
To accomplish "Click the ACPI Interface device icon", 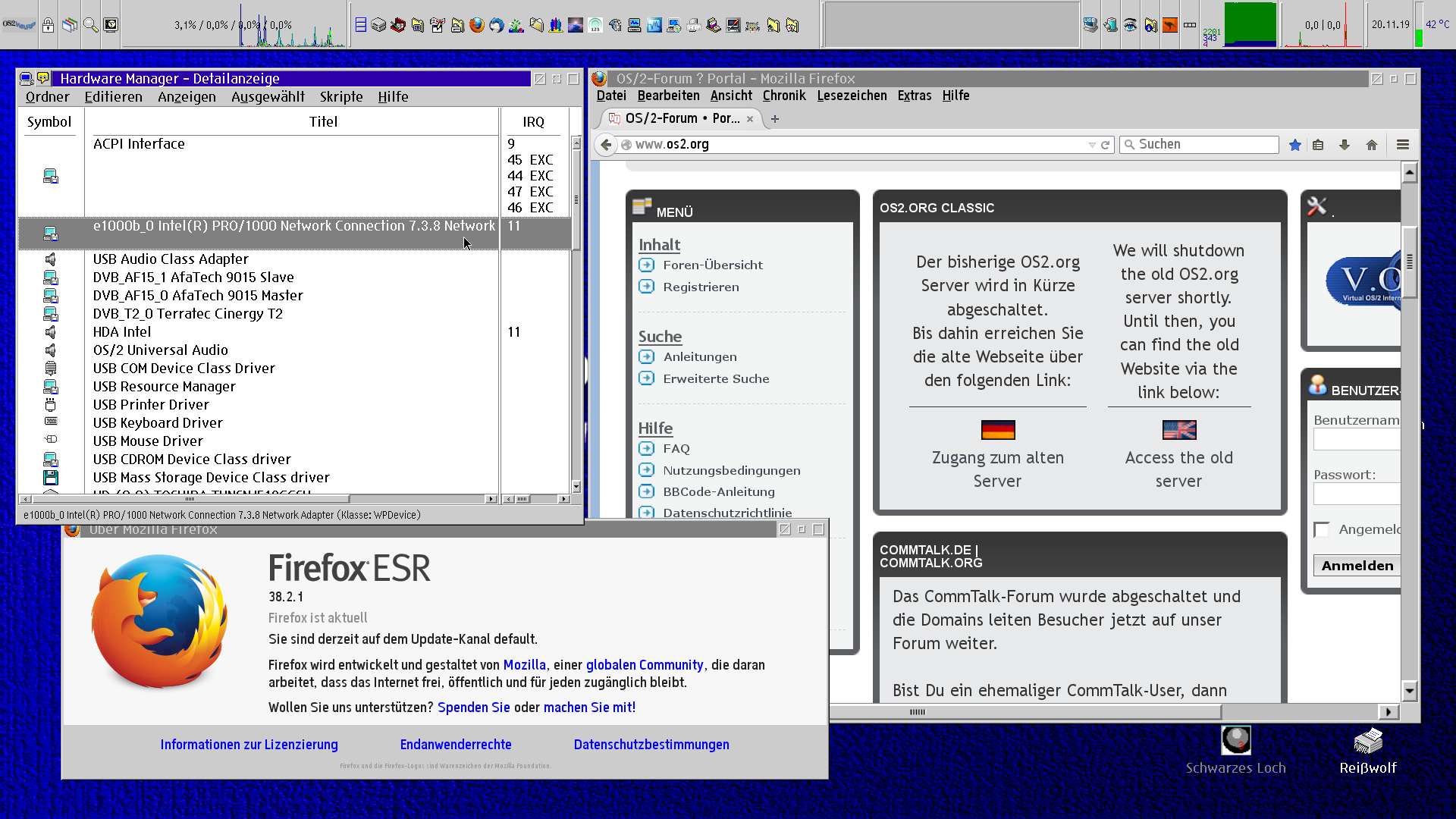I will click(x=51, y=176).
